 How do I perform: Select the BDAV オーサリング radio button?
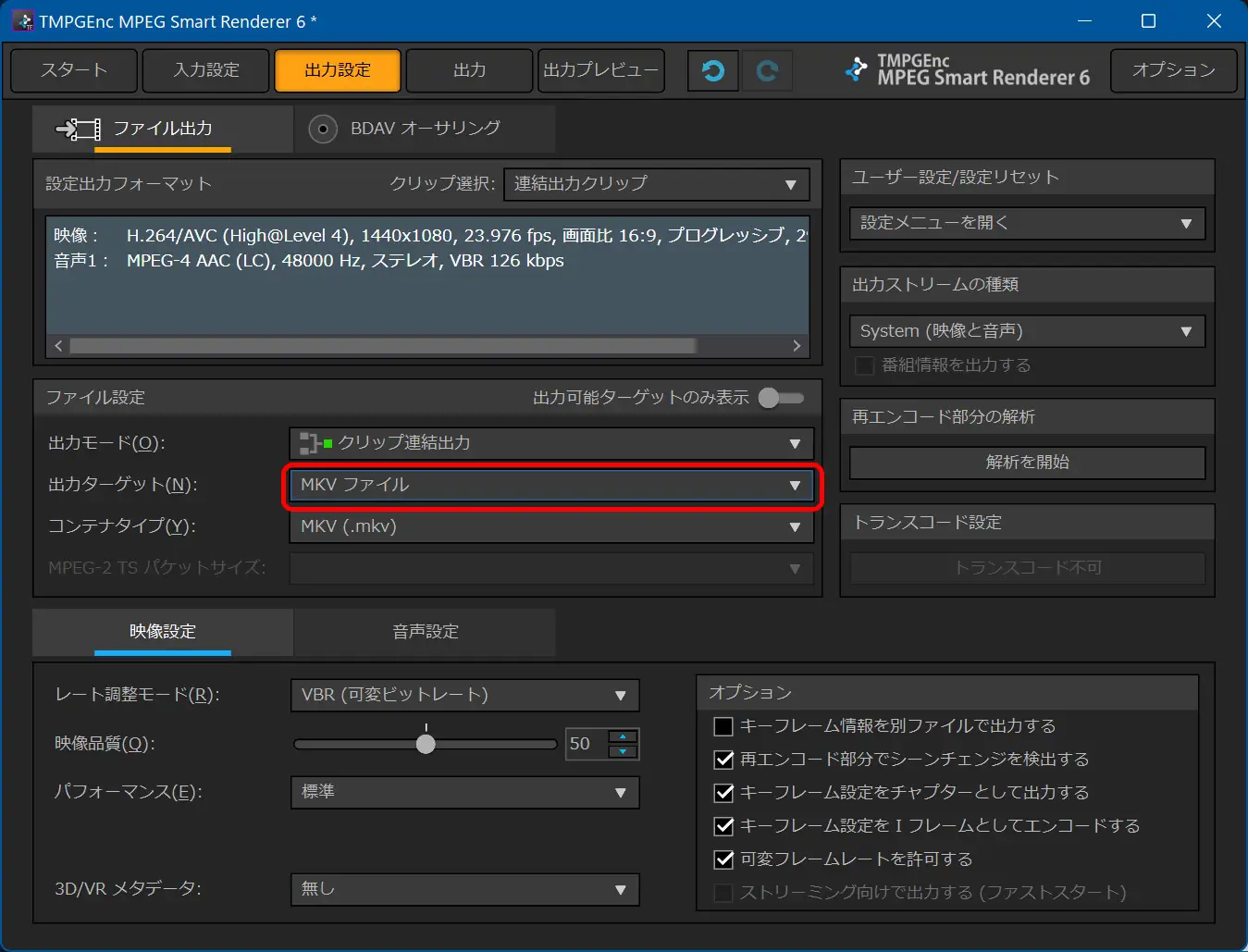(322, 130)
